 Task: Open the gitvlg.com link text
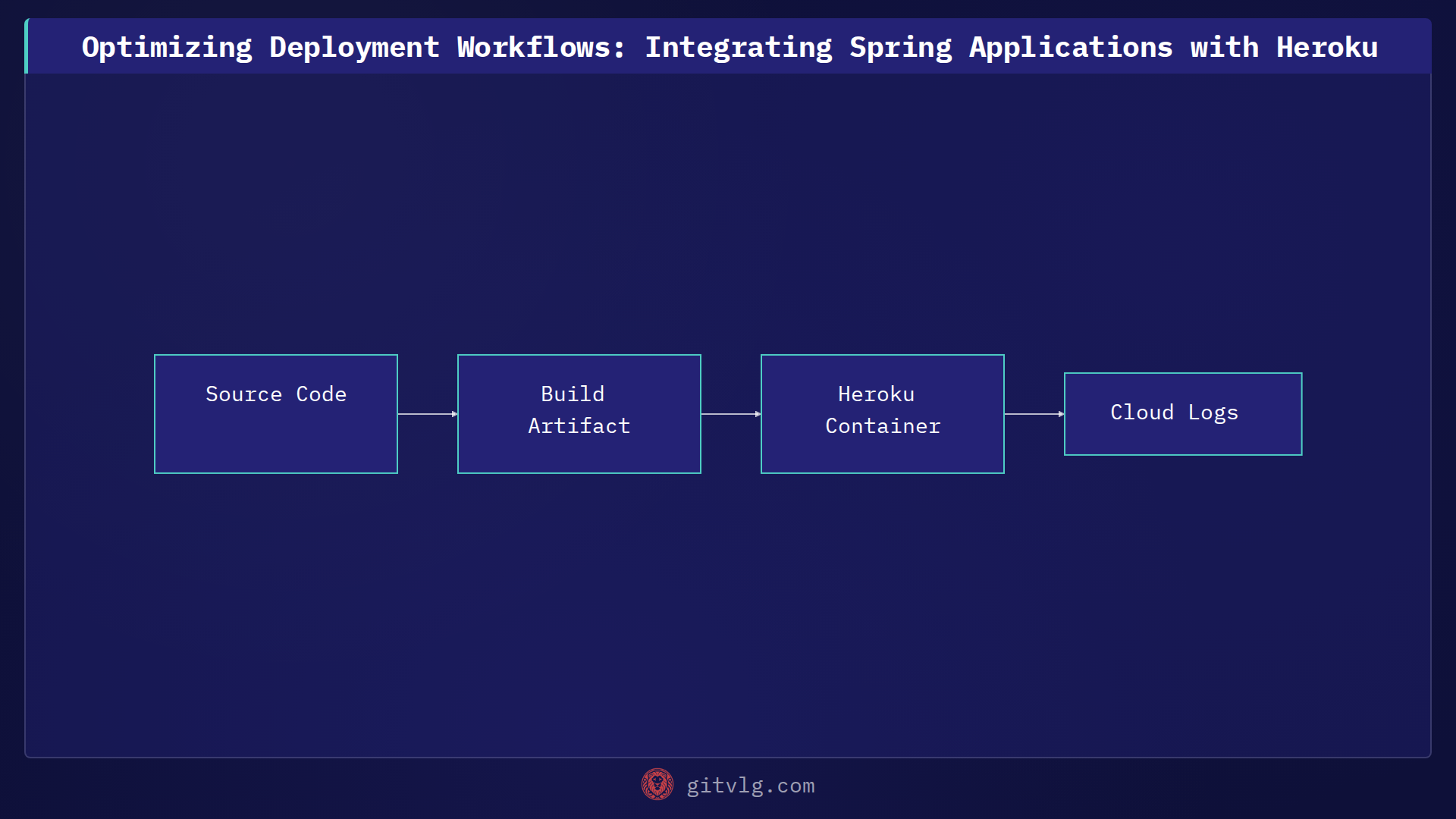751,786
